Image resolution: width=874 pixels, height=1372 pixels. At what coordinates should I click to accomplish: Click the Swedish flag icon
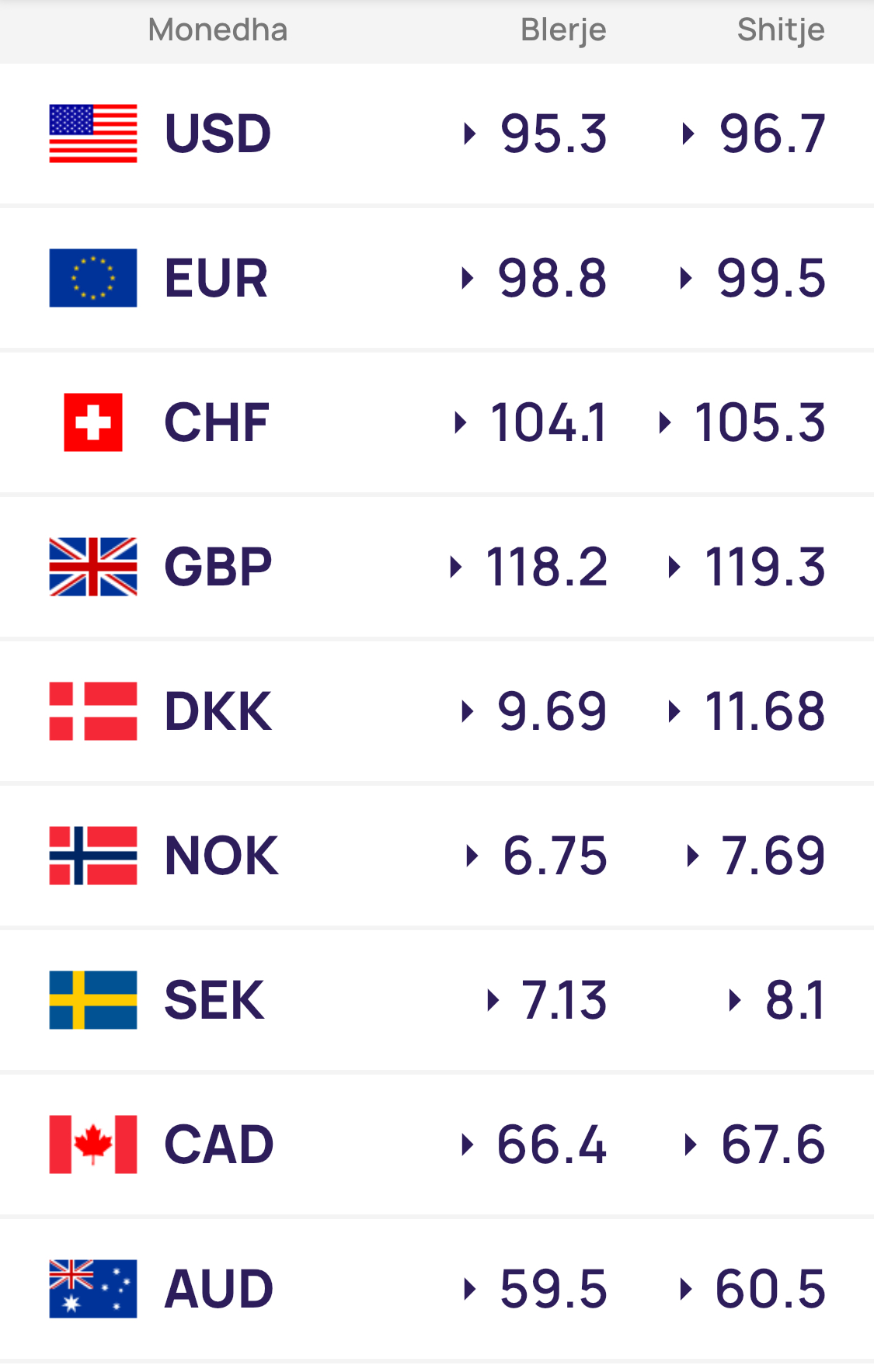[x=93, y=1000]
